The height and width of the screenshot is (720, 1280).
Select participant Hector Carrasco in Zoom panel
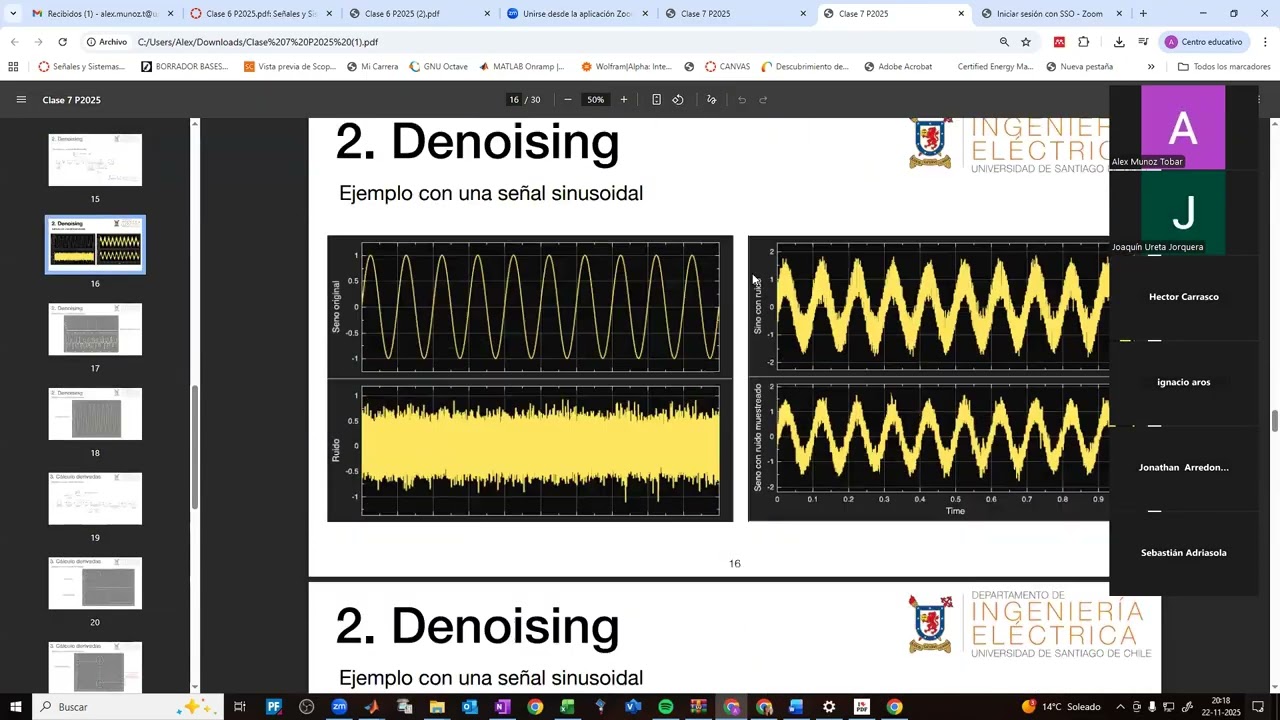pyautogui.click(x=1183, y=298)
